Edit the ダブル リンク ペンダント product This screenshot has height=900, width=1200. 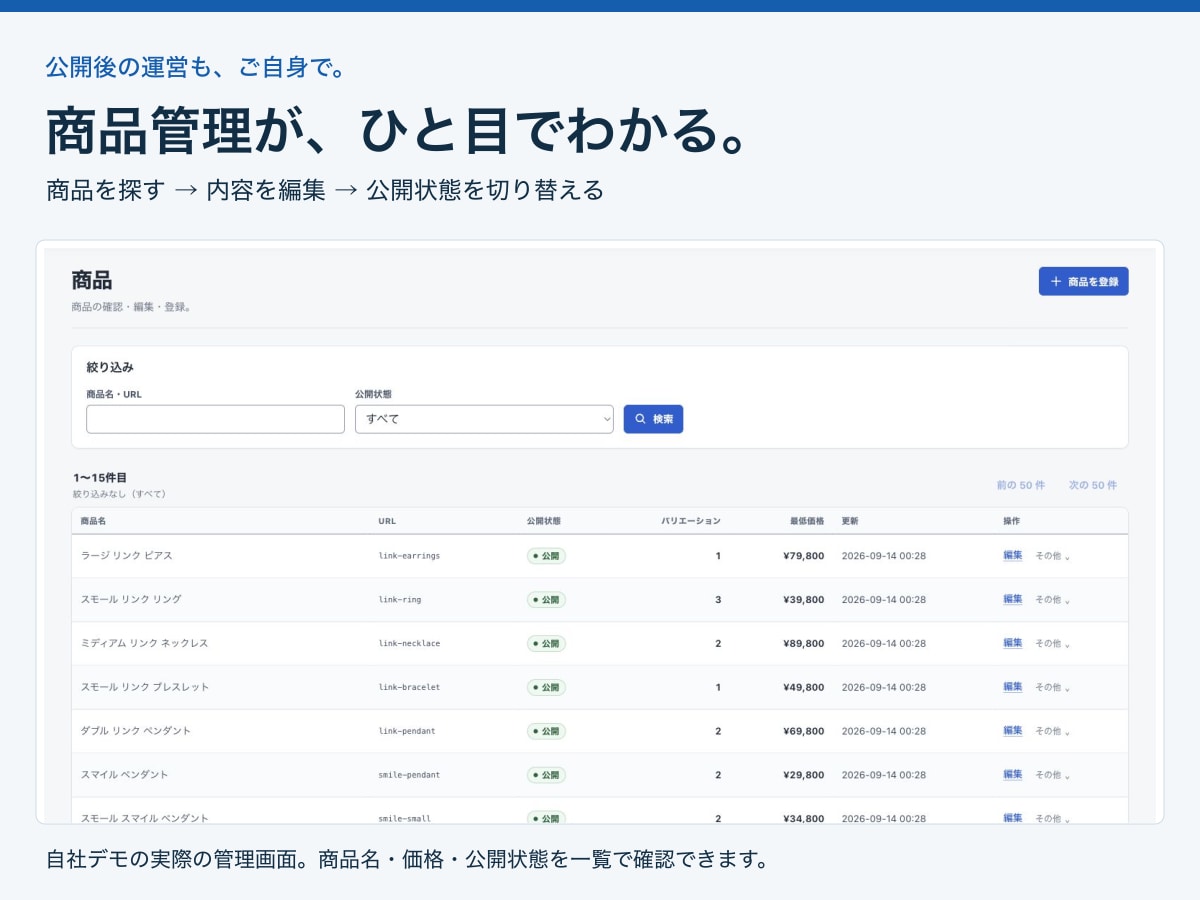click(x=1013, y=731)
